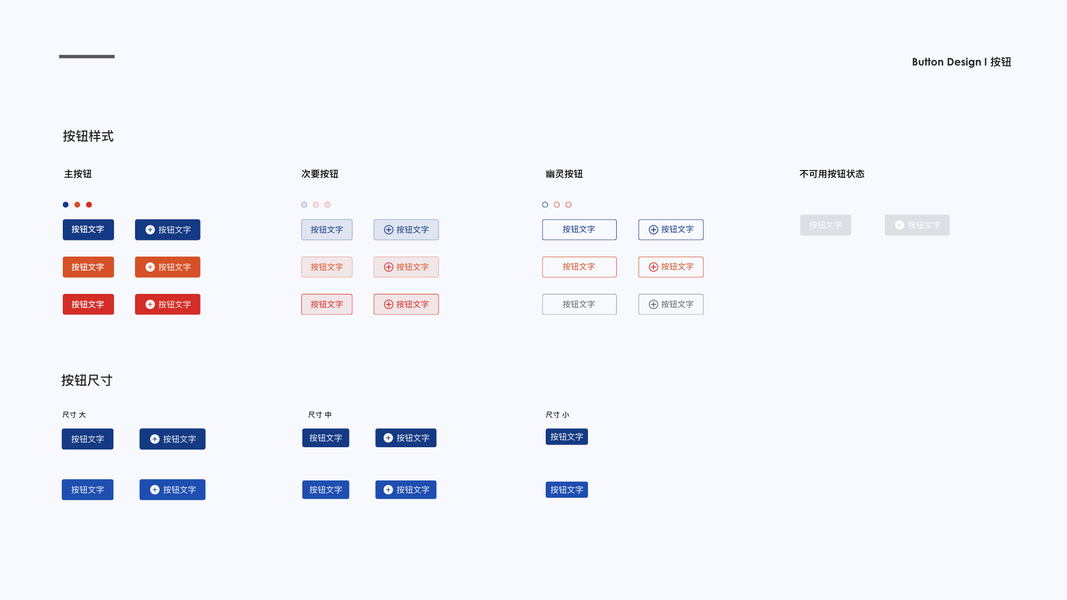
Task: Click plus icon in blue outlined ghost button
Action: pyautogui.click(x=654, y=230)
